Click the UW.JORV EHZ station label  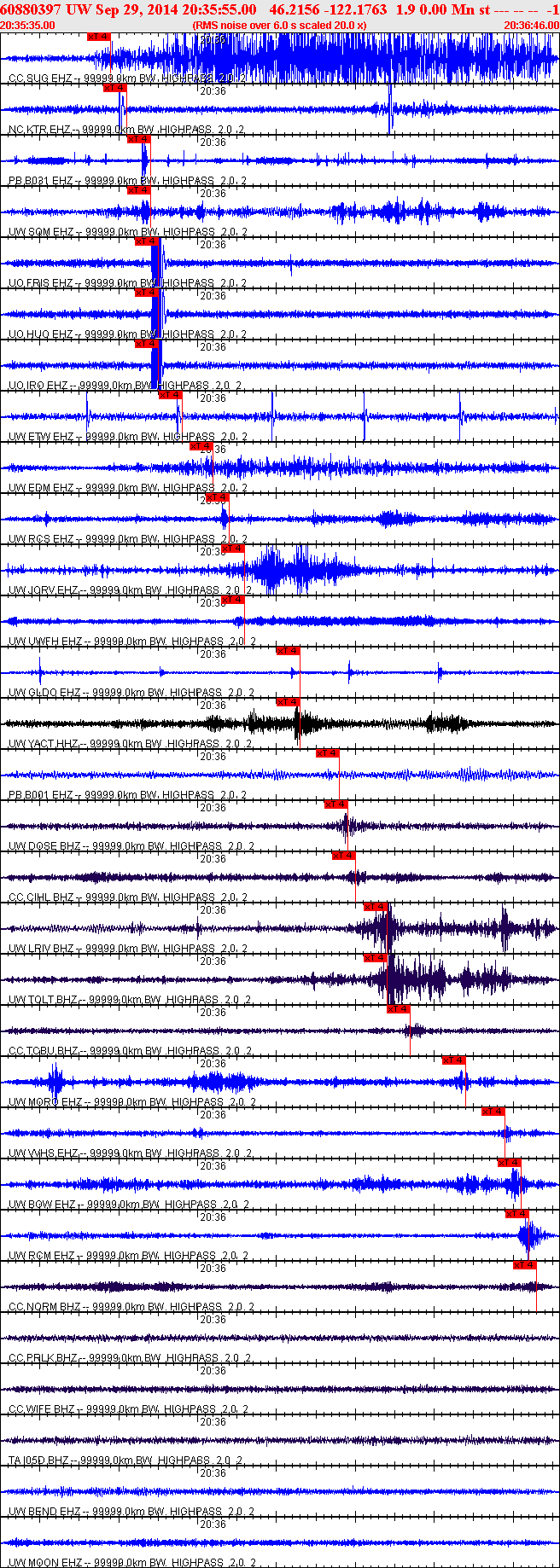tap(44, 590)
